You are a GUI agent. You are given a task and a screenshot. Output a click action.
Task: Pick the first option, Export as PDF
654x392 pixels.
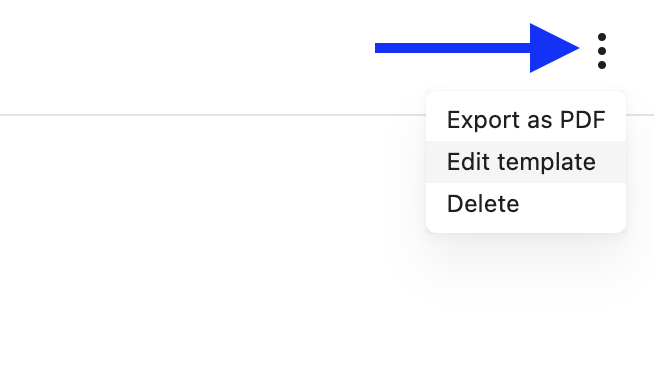click(x=526, y=120)
